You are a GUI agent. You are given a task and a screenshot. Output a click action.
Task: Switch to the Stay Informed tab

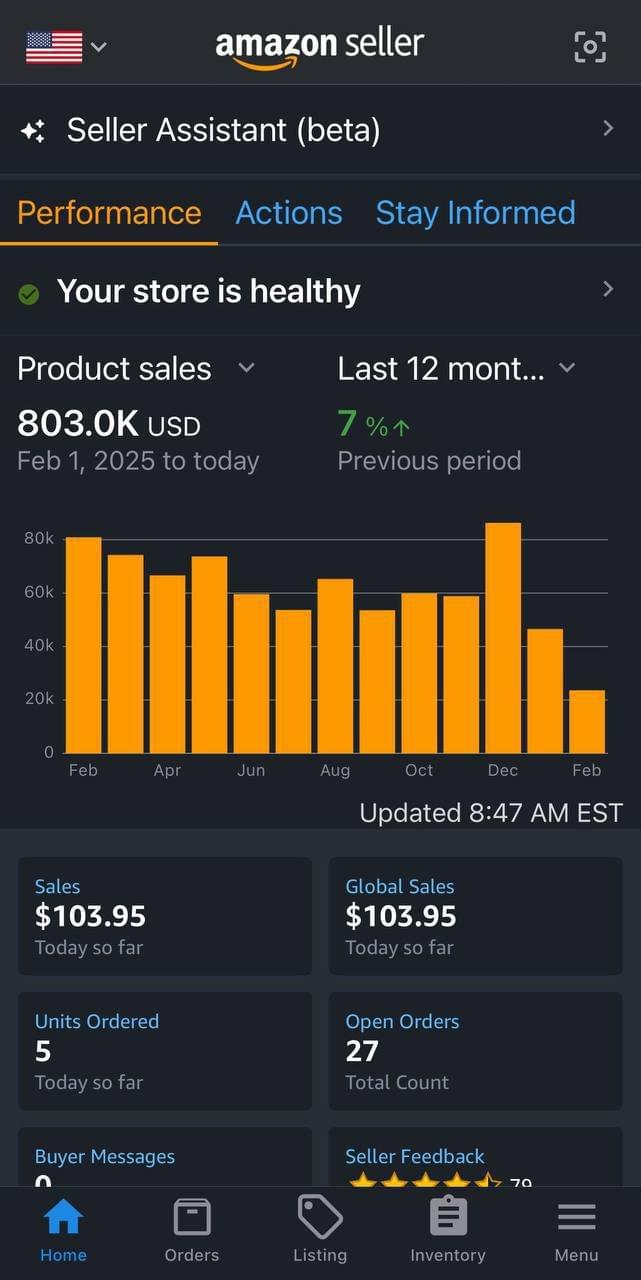tap(475, 213)
